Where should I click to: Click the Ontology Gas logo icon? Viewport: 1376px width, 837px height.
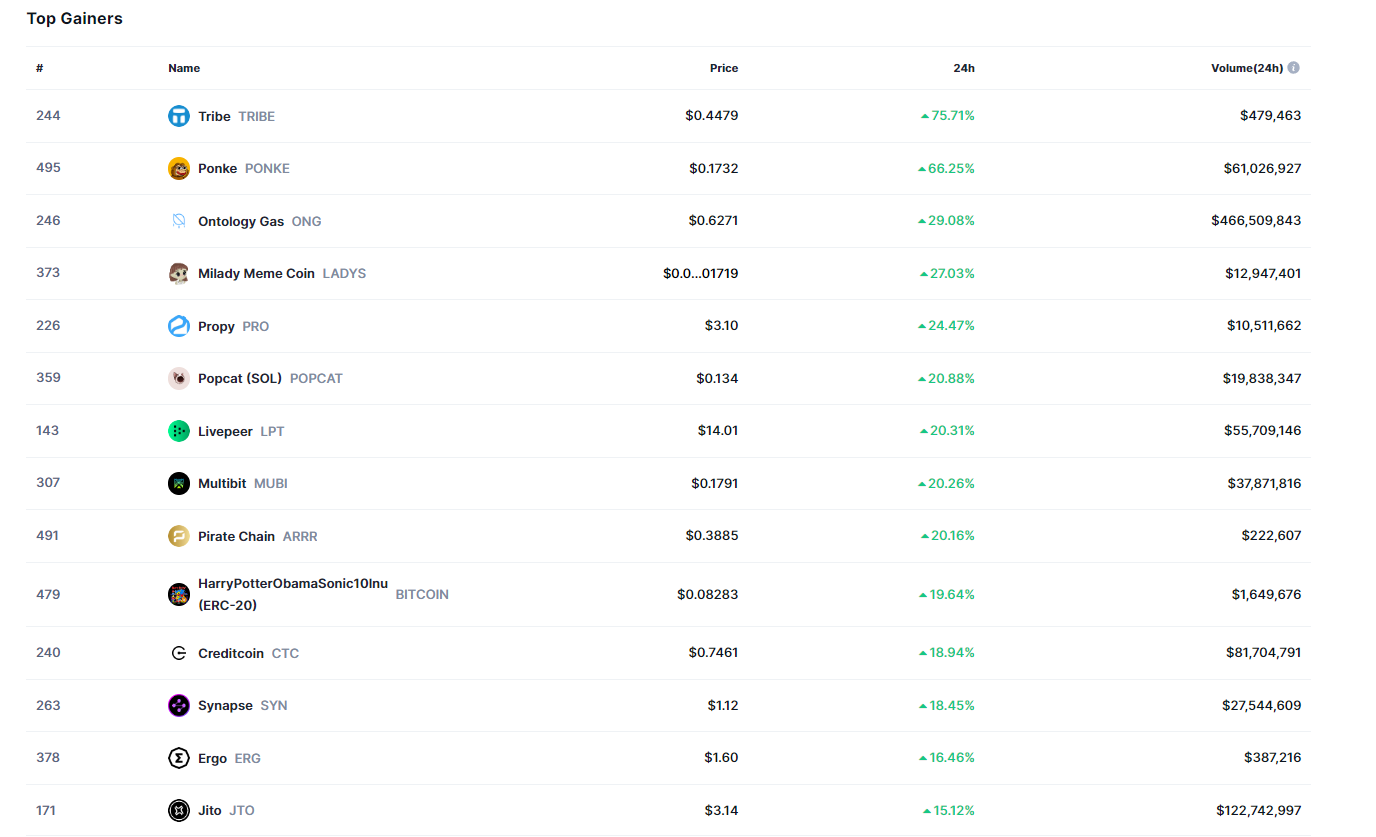click(178, 221)
